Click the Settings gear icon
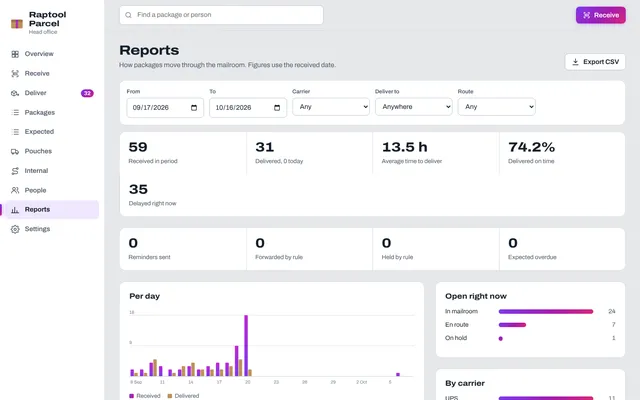 pyautogui.click(x=15, y=229)
